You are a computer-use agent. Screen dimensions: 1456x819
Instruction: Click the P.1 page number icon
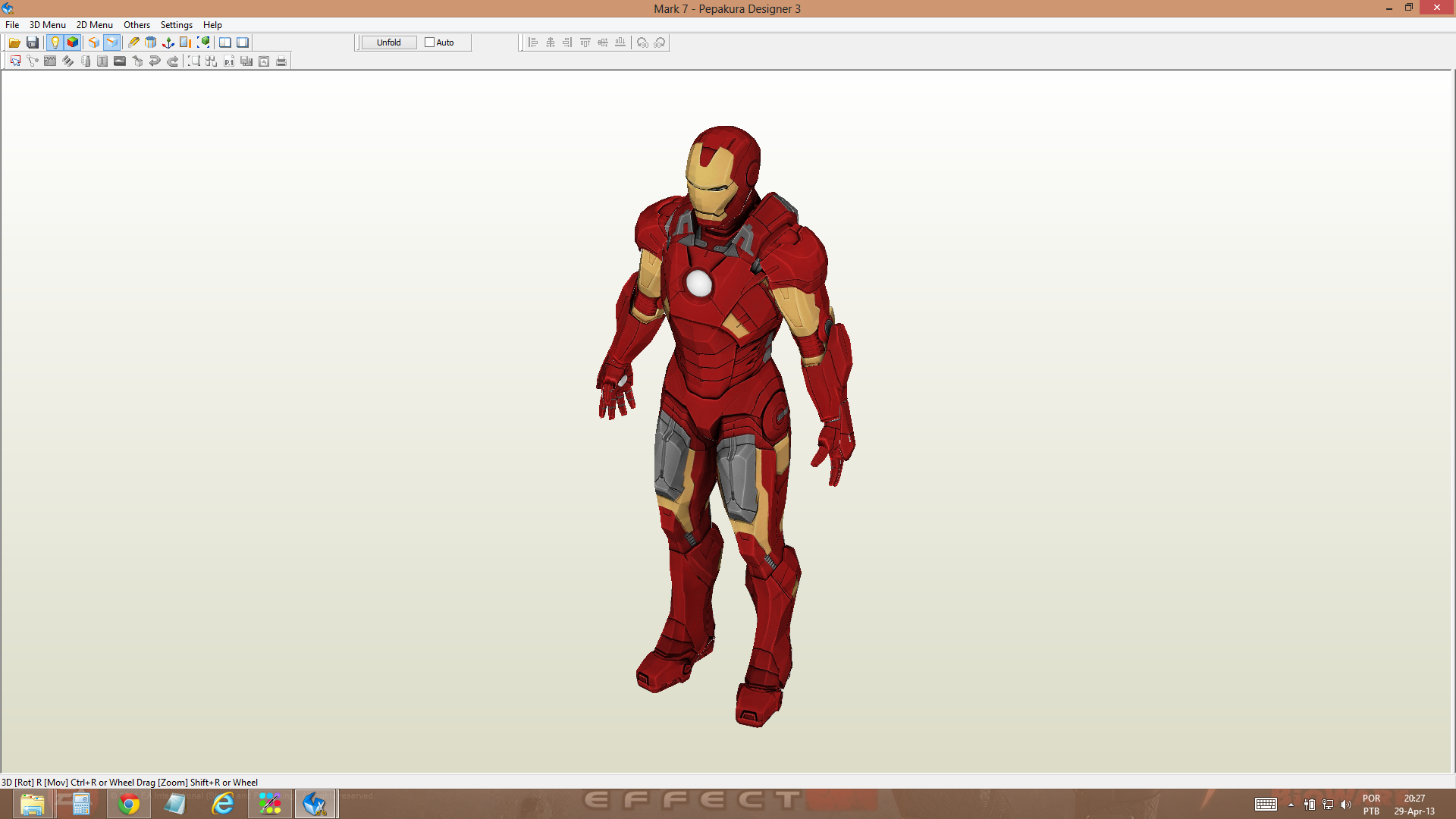click(229, 61)
